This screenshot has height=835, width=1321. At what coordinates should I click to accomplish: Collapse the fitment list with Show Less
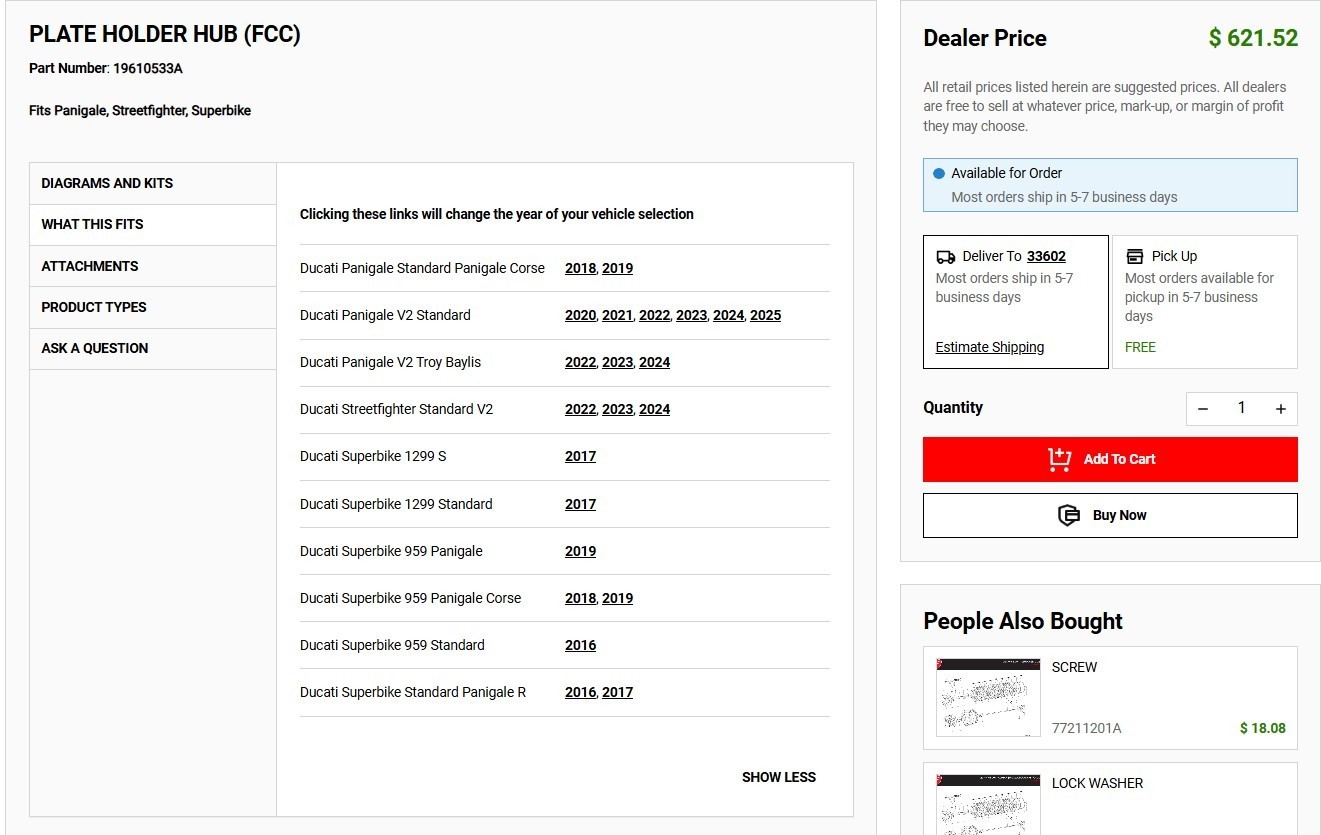pos(779,777)
